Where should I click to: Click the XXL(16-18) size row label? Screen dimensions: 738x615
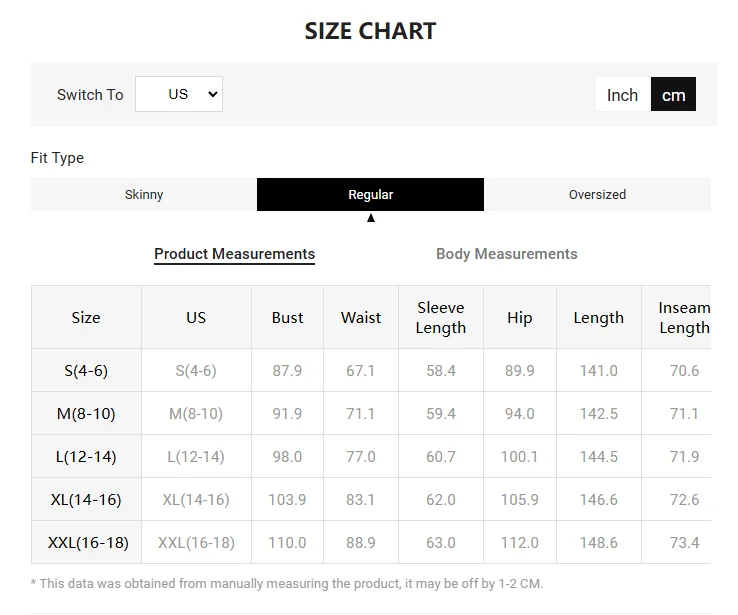(x=87, y=543)
